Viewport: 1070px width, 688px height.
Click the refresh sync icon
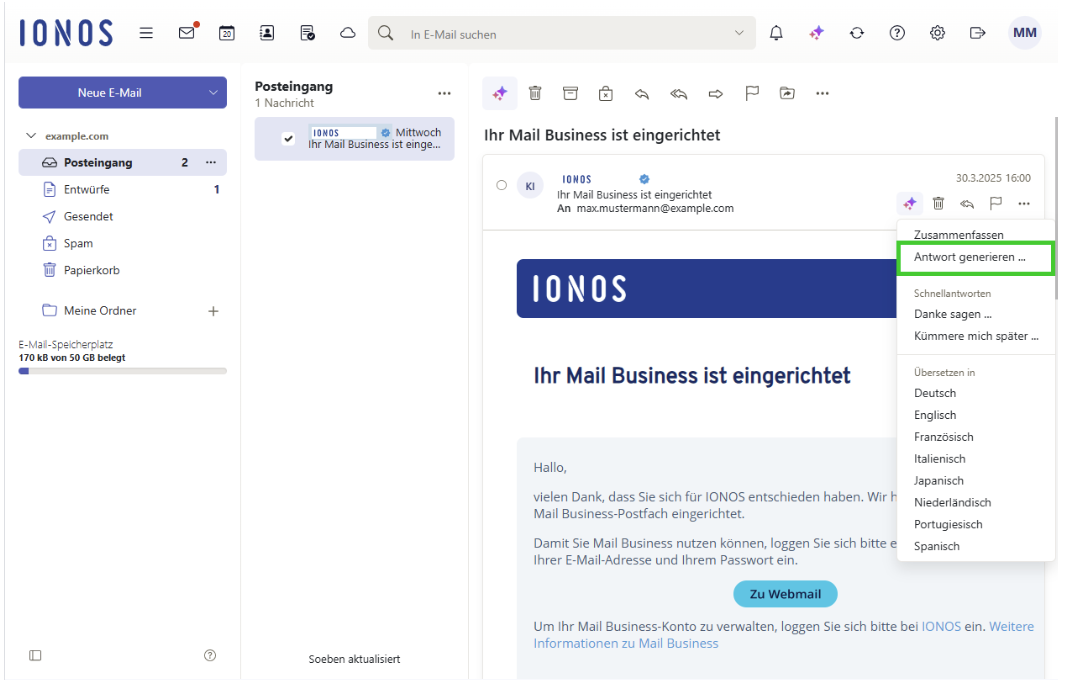point(856,33)
